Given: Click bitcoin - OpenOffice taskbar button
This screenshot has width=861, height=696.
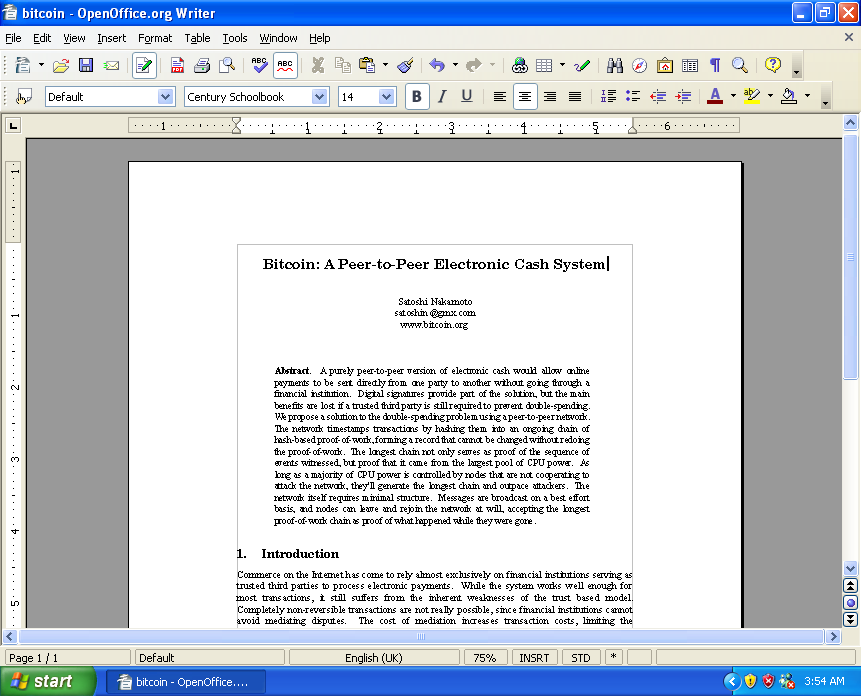Looking at the screenshot, I should click(186, 682).
